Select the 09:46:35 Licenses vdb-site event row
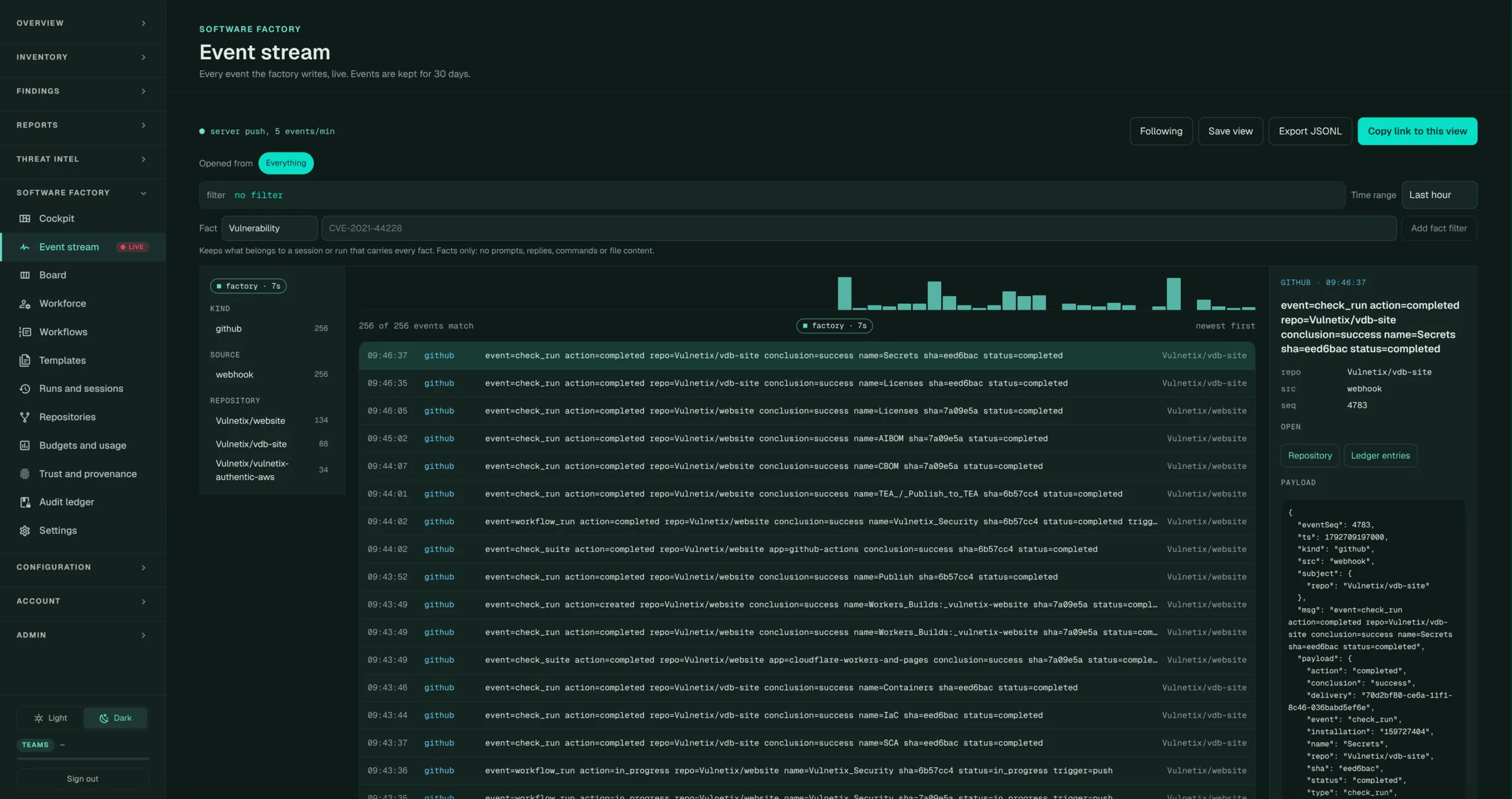Image resolution: width=1512 pixels, height=799 pixels. point(806,383)
